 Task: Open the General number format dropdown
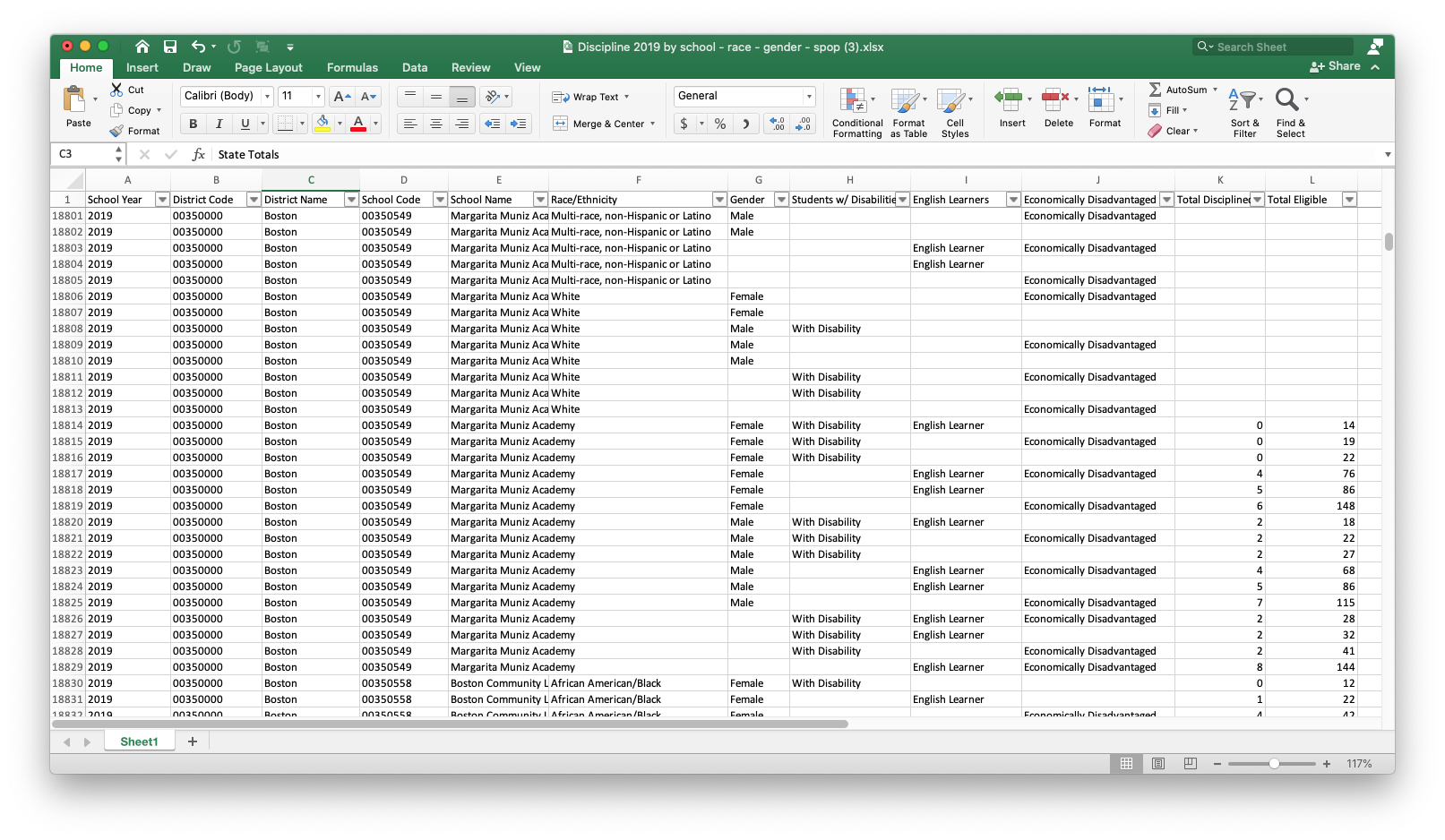coord(809,96)
